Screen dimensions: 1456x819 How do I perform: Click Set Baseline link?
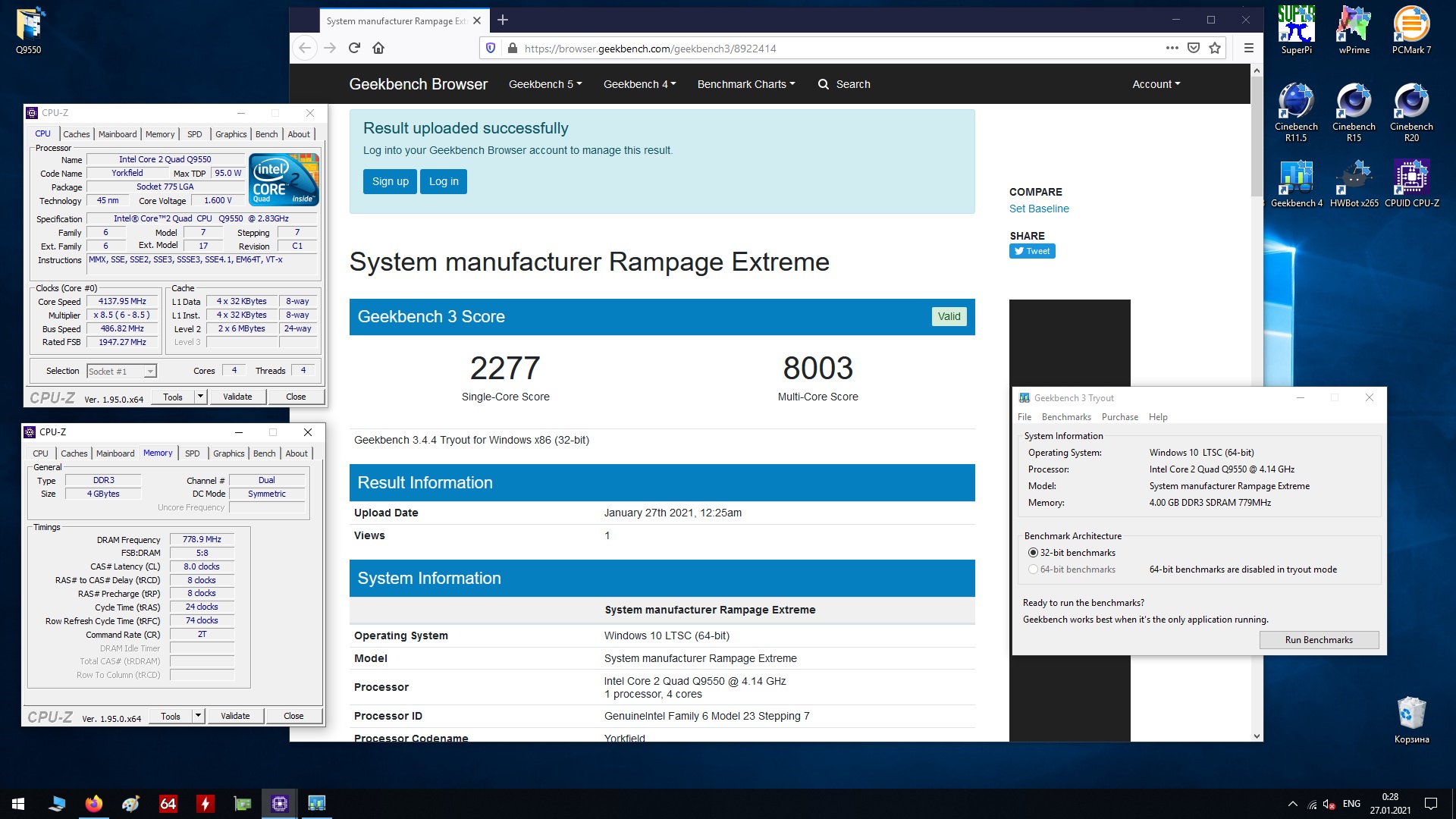1039,209
